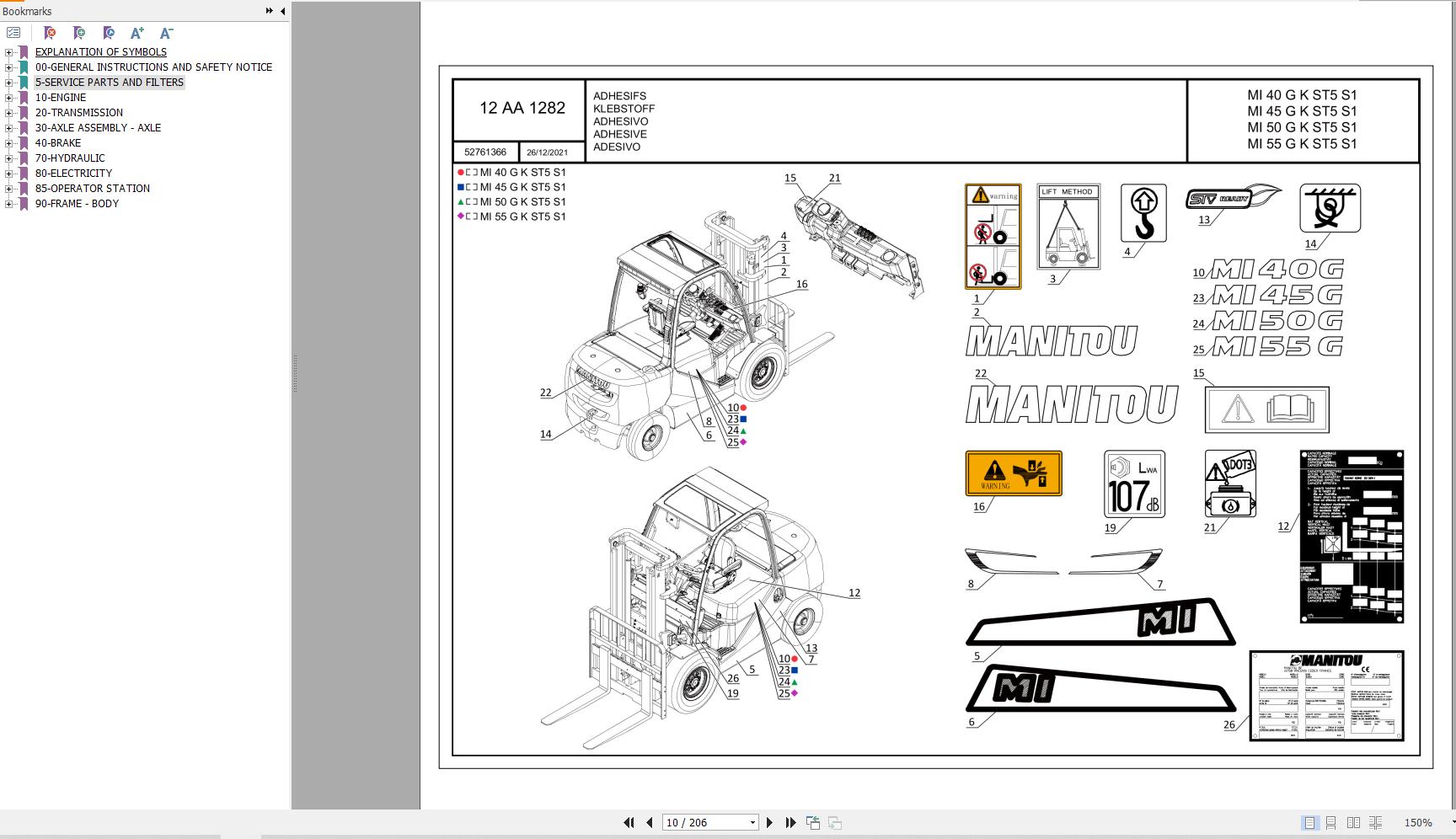The width and height of the screenshot is (1456, 839).
Task: Expand the 70-HYDRAULIC bookmark
Action: tap(8, 158)
